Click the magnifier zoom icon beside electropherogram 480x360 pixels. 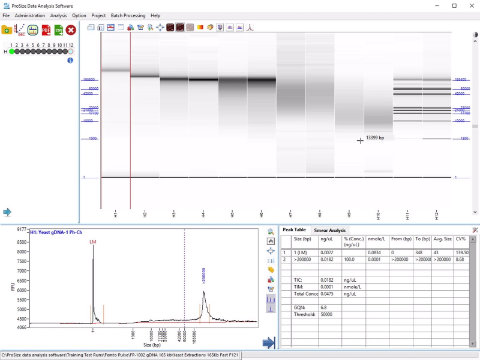click(x=271, y=231)
